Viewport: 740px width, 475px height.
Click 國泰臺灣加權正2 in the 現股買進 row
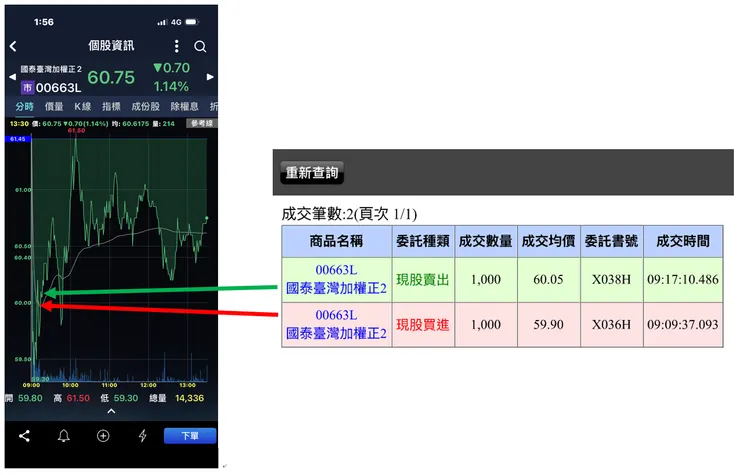[336, 333]
